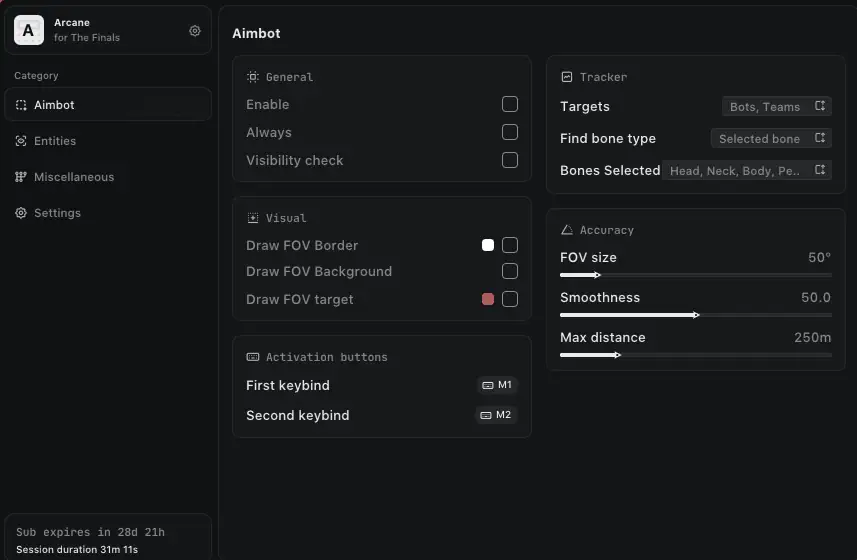The height and width of the screenshot is (560, 857).
Task: Enable Draw FOV target checkbox
Action: pos(509,299)
